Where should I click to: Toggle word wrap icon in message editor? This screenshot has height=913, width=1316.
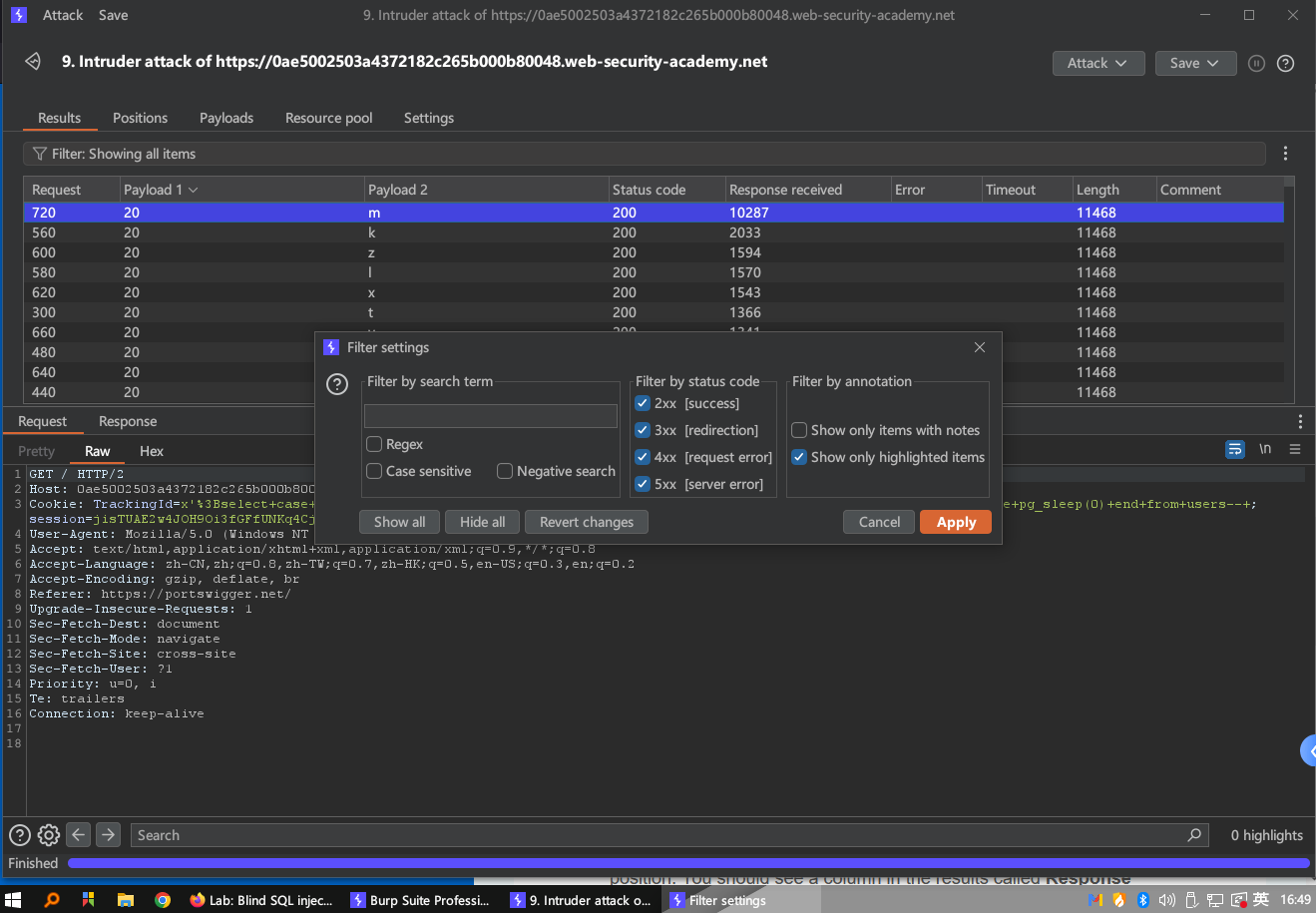1235,449
